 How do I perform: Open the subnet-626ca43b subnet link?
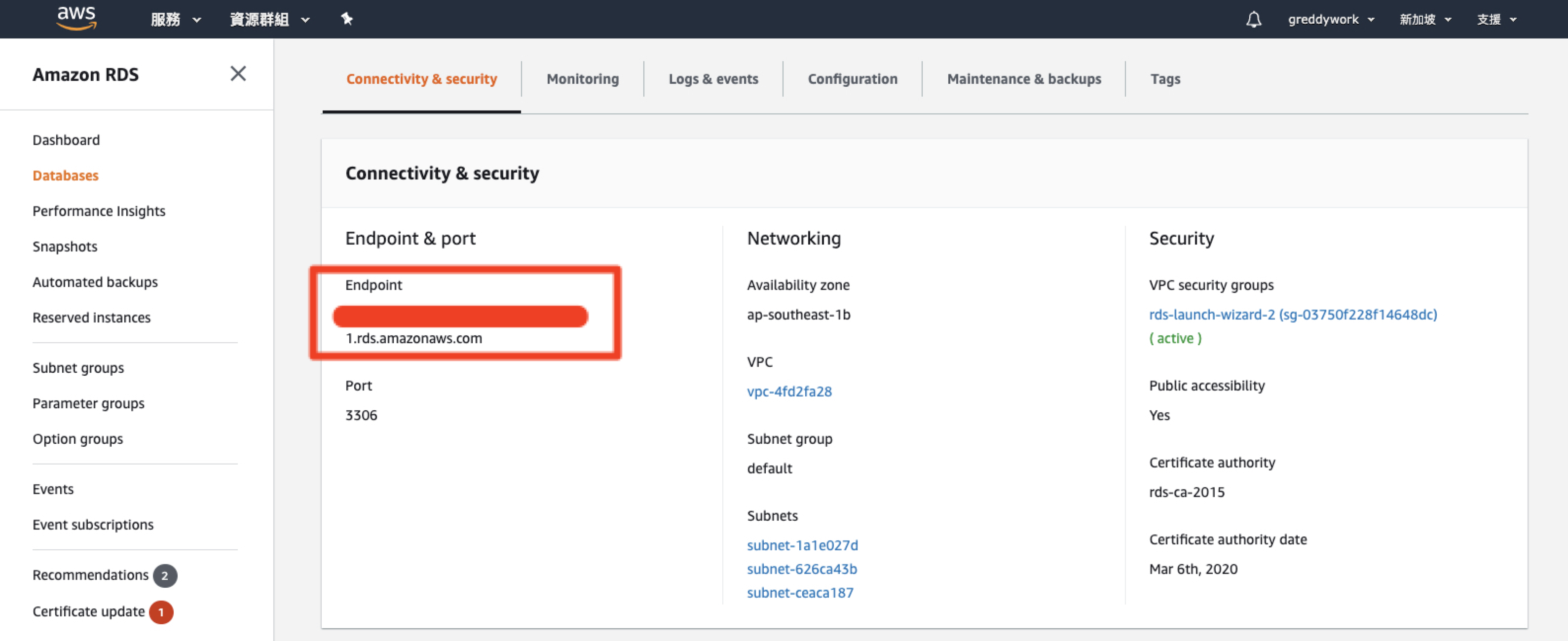[802, 569]
